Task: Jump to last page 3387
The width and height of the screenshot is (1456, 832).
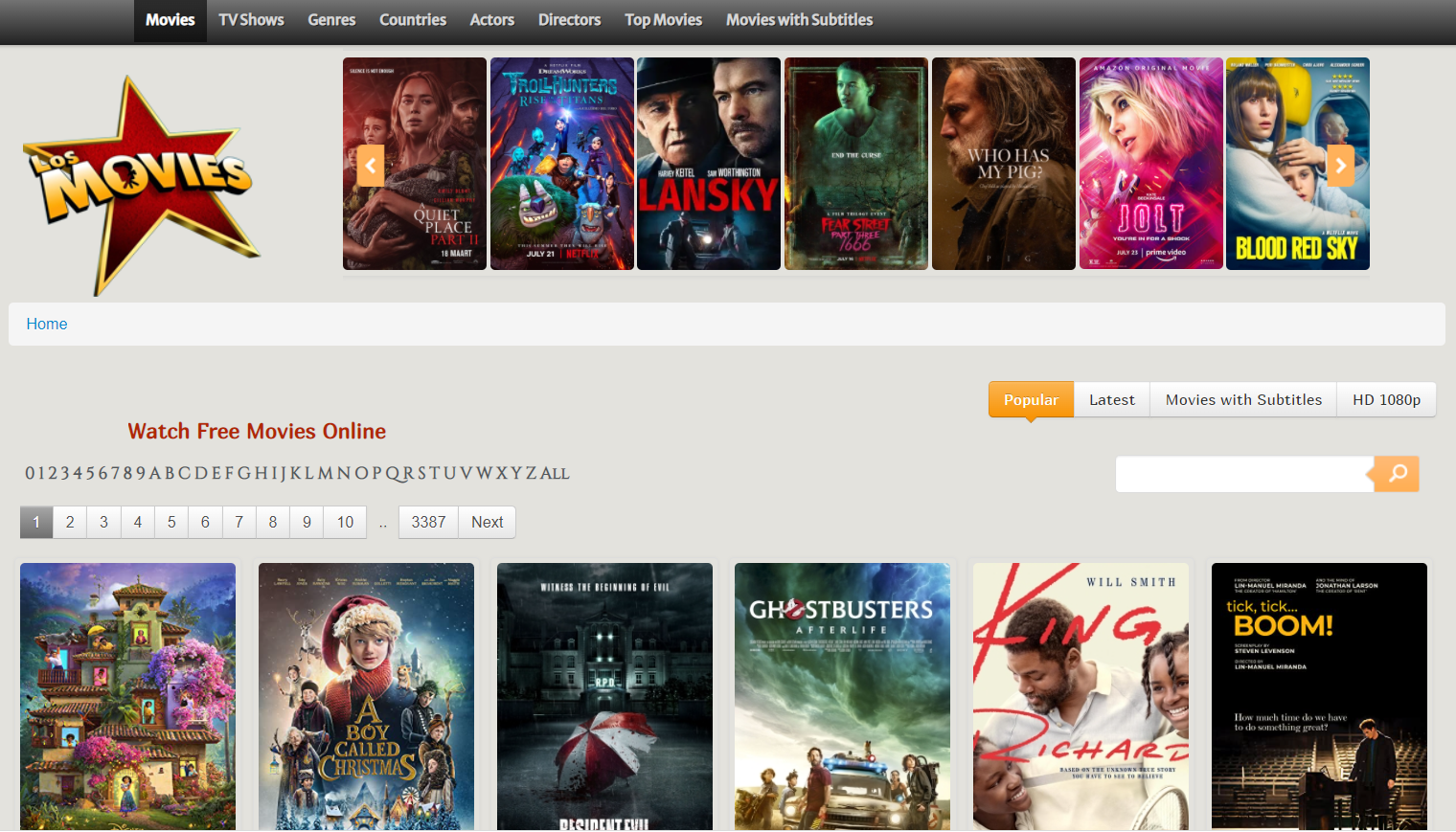Action: pos(428,523)
